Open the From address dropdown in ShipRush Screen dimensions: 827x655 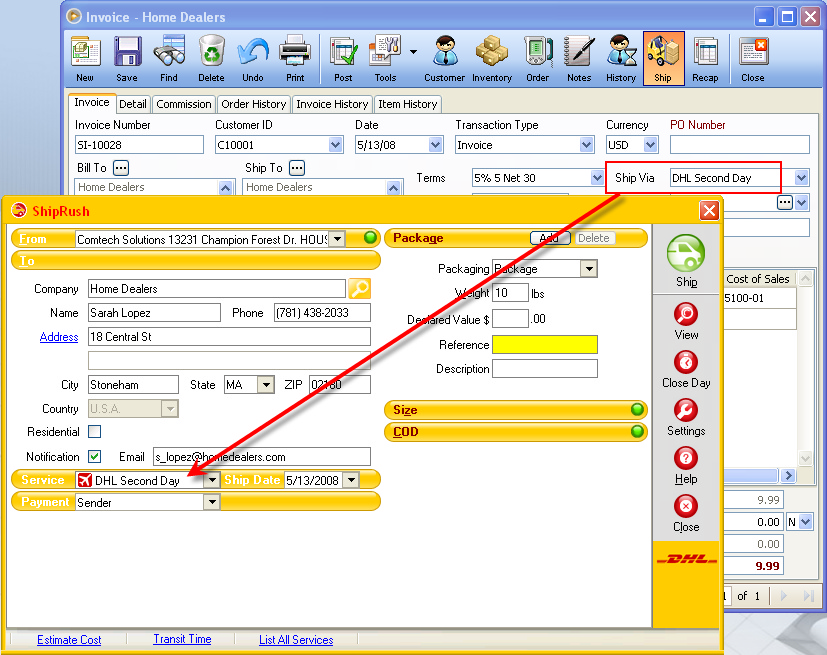pos(338,239)
